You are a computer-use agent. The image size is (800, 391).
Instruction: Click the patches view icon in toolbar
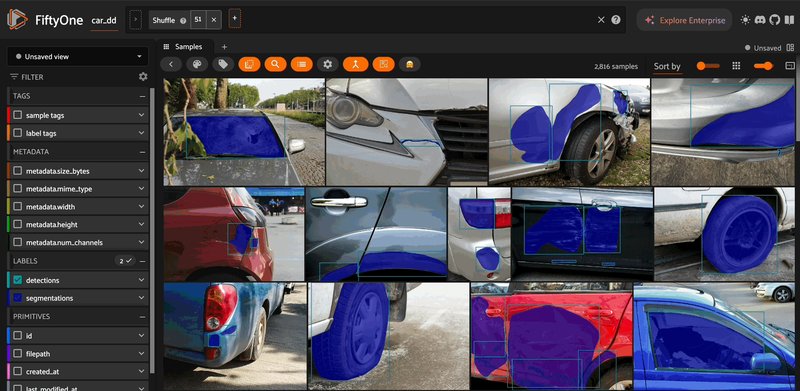[249, 64]
